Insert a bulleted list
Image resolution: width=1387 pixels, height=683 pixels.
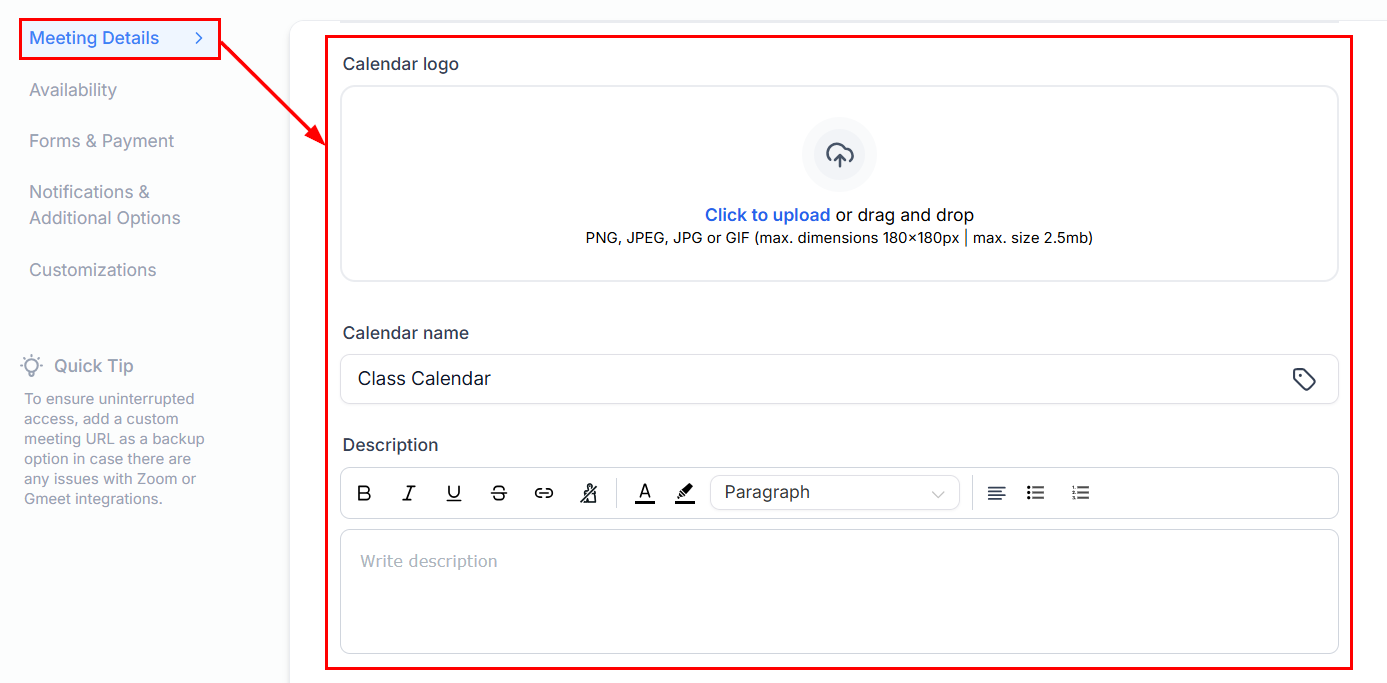coord(1036,493)
